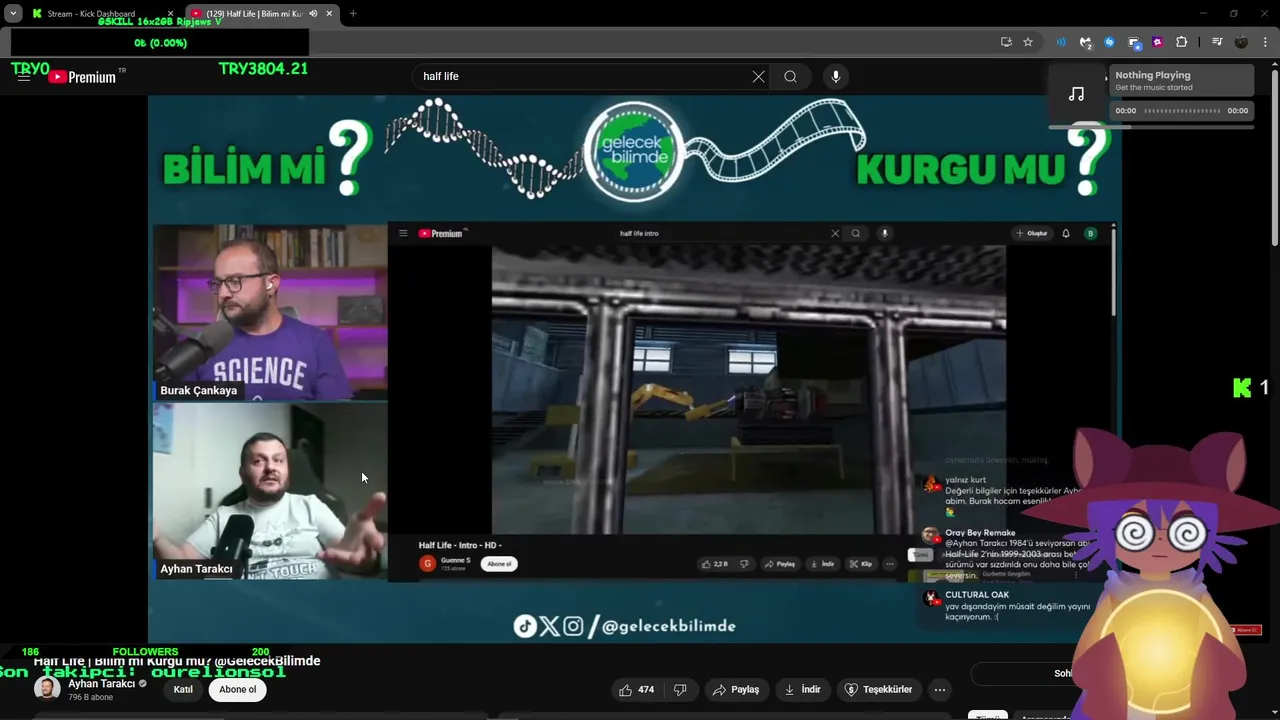The image size is (1280, 720).
Task: Open the Chrome three-dot menu
Action: [1266, 42]
